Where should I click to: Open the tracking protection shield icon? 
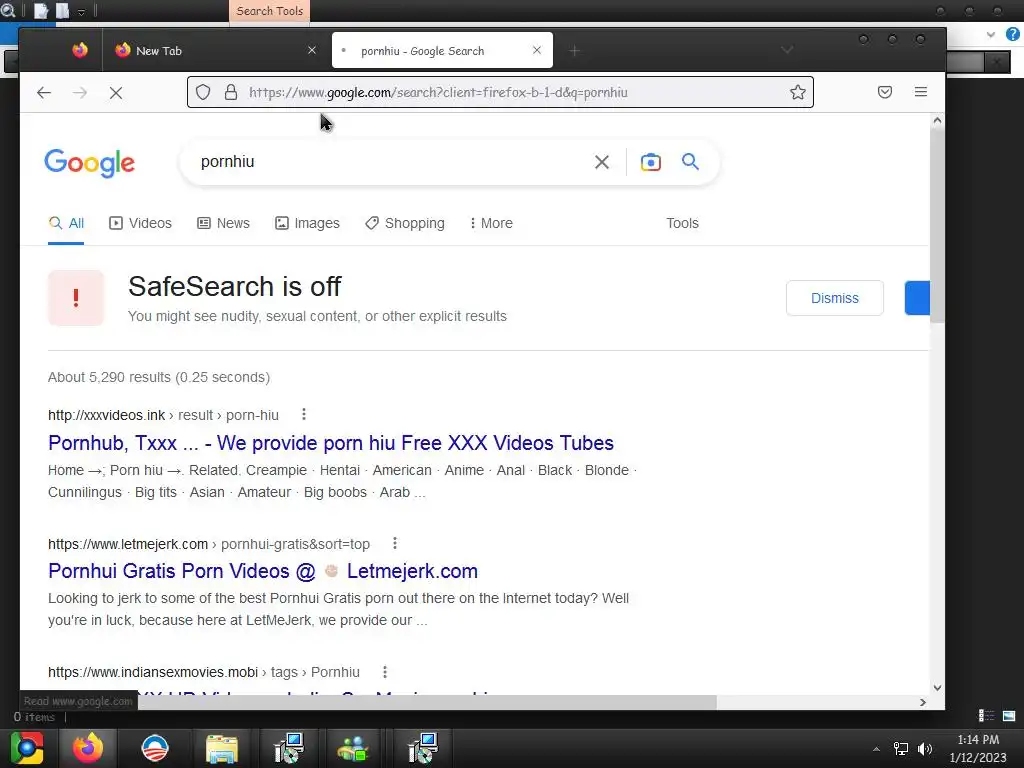203,92
